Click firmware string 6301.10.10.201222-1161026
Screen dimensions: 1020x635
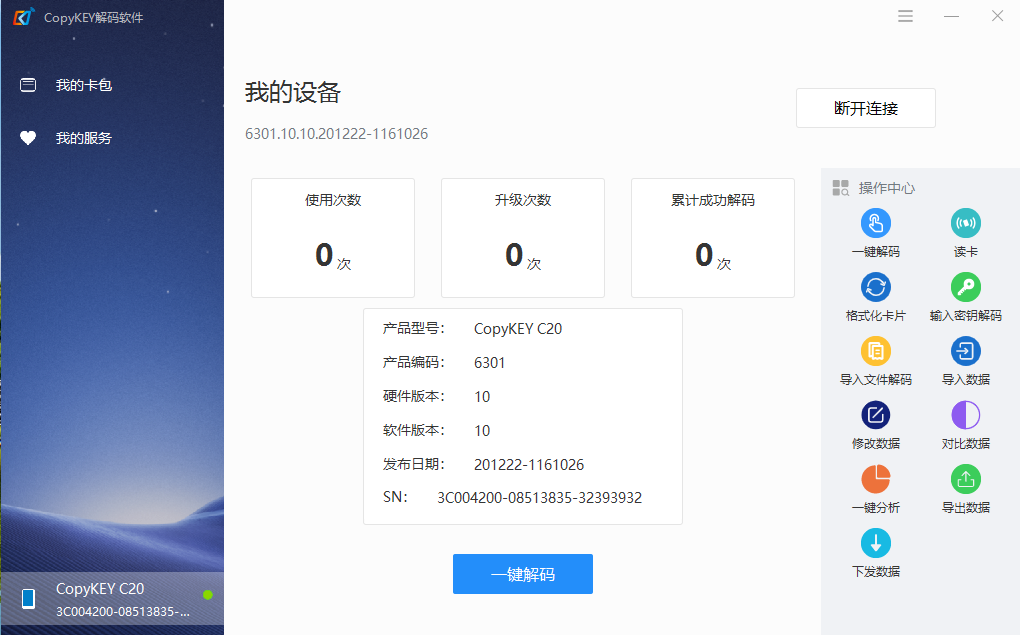(336, 134)
